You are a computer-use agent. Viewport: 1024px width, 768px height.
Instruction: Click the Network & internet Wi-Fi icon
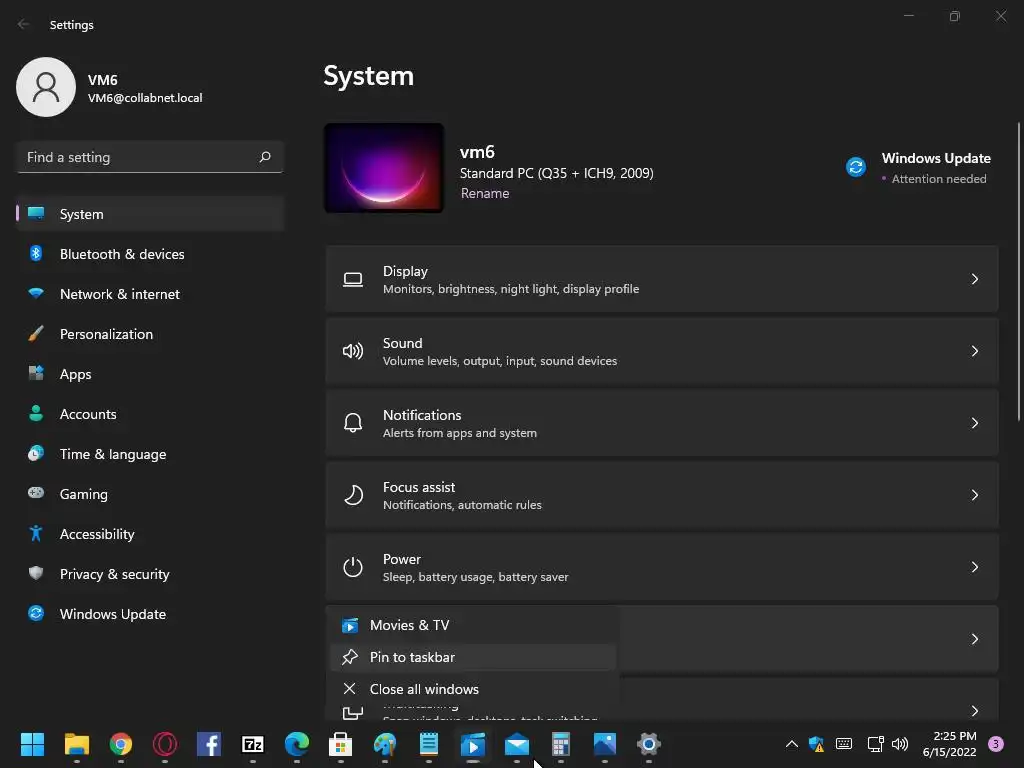pyautogui.click(x=36, y=293)
